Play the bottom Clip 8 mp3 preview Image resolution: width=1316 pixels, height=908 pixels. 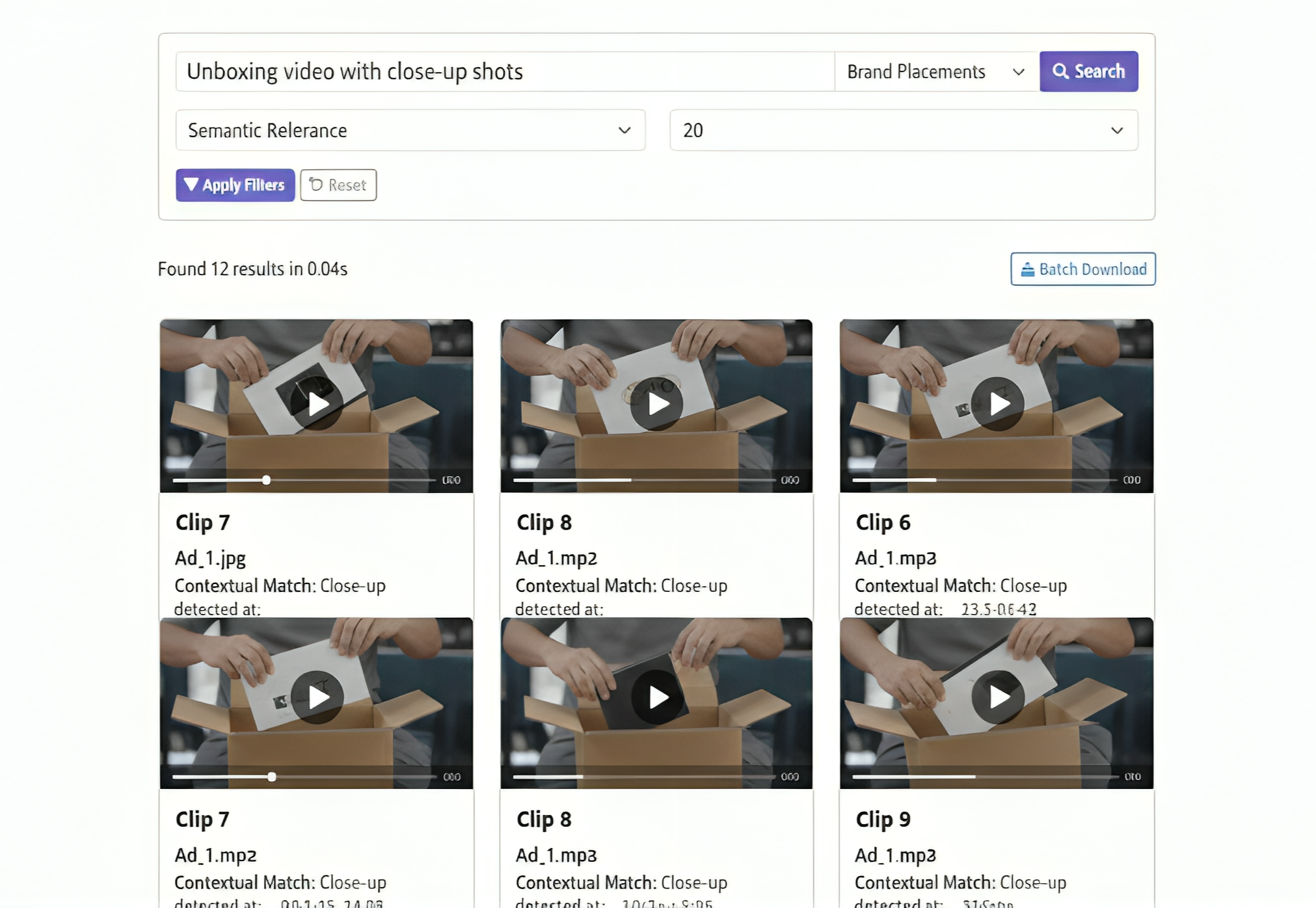pos(658,697)
